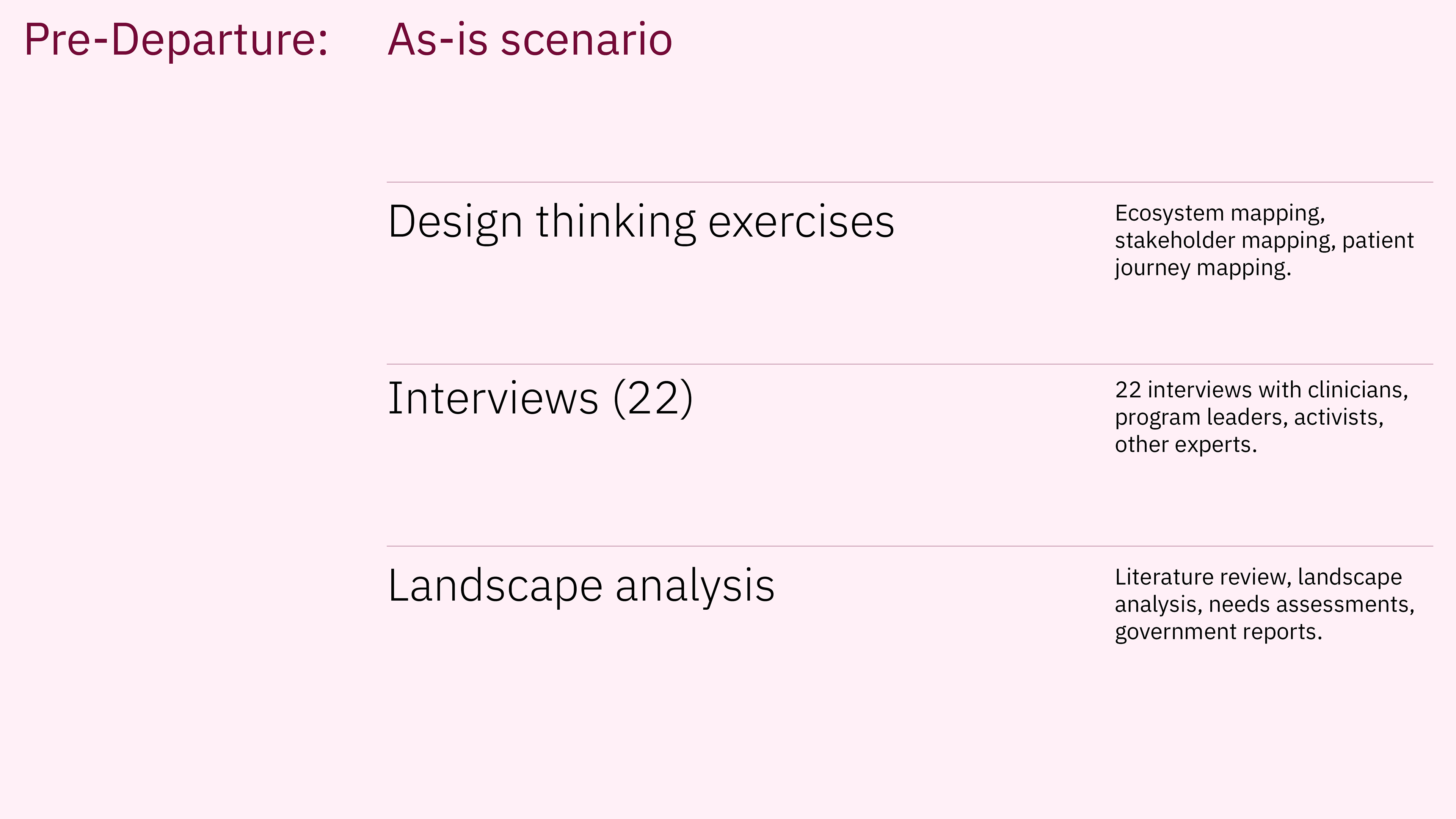
Task: Click the "other experts." text
Action: coord(1186,445)
